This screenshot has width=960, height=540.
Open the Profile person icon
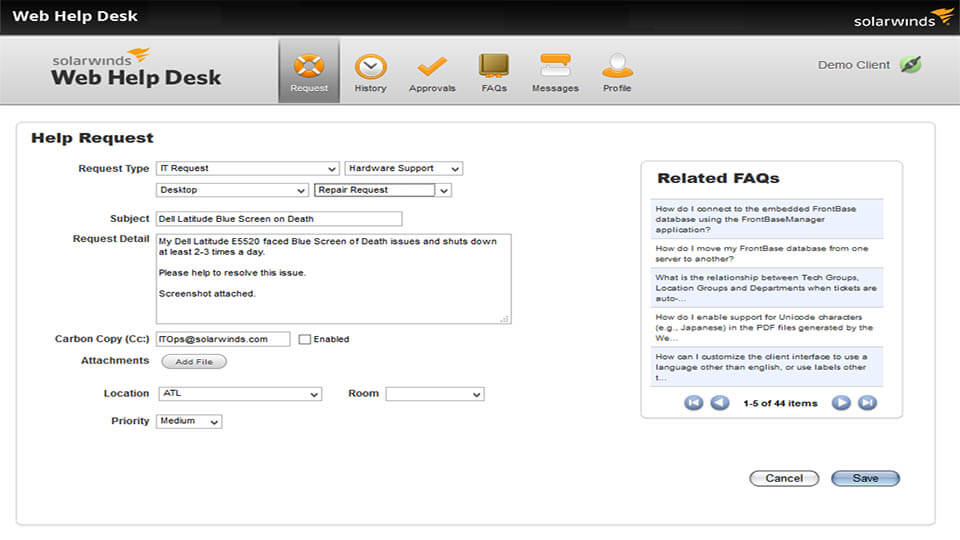(617, 66)
